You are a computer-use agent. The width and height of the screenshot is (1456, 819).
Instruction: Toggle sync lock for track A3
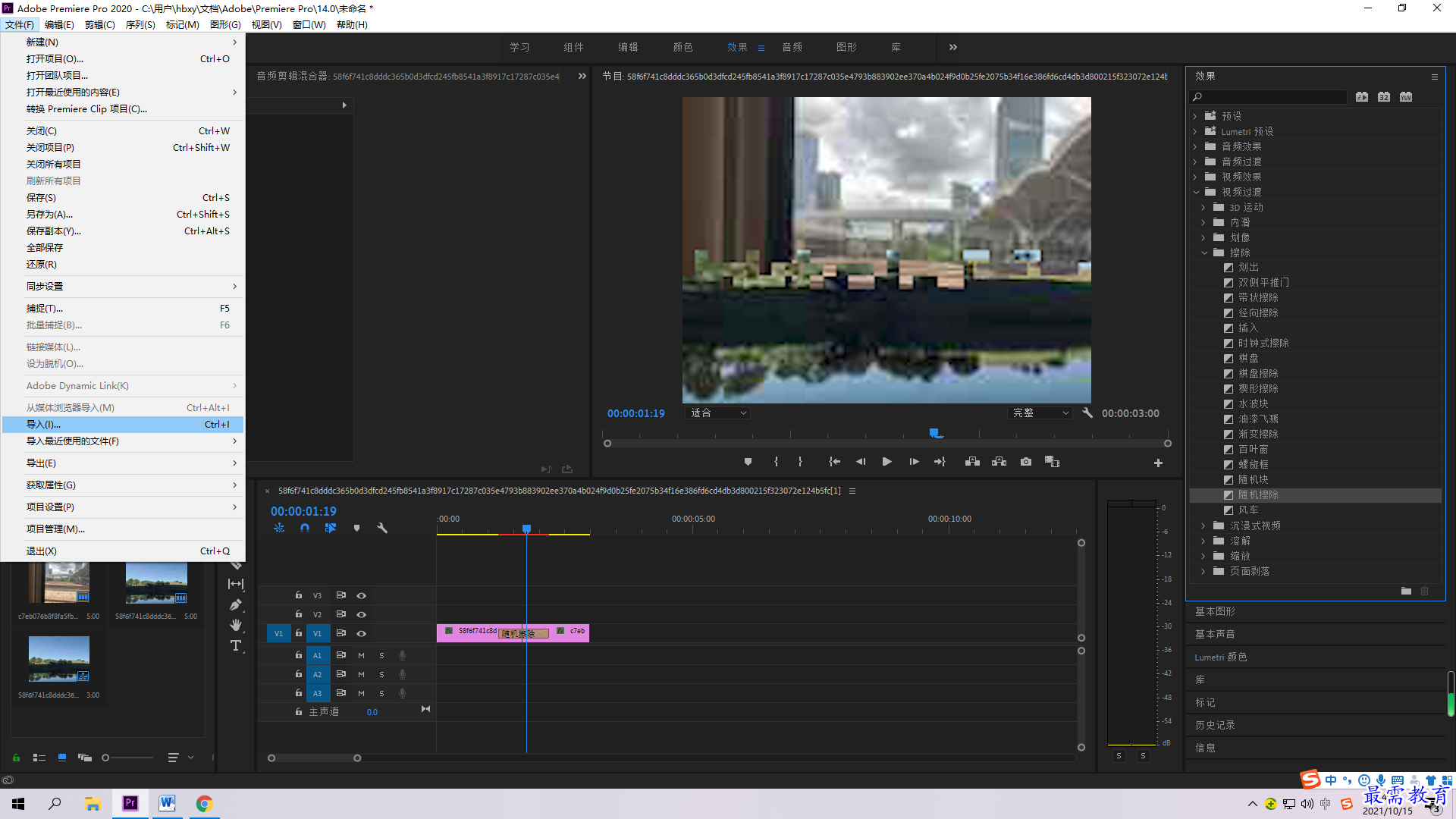340,693
